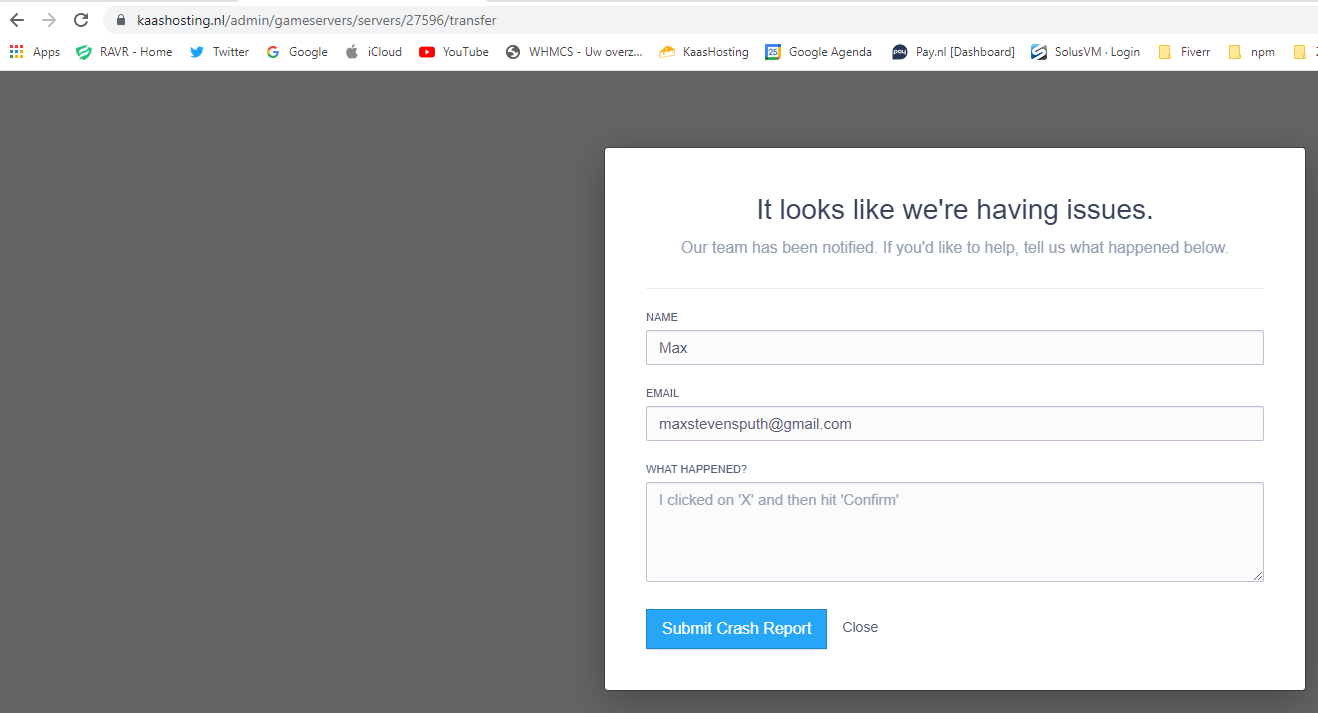Viewport: 1318px width, 713px height.
Task: Click the Name input field
Action: coord(954,348)
